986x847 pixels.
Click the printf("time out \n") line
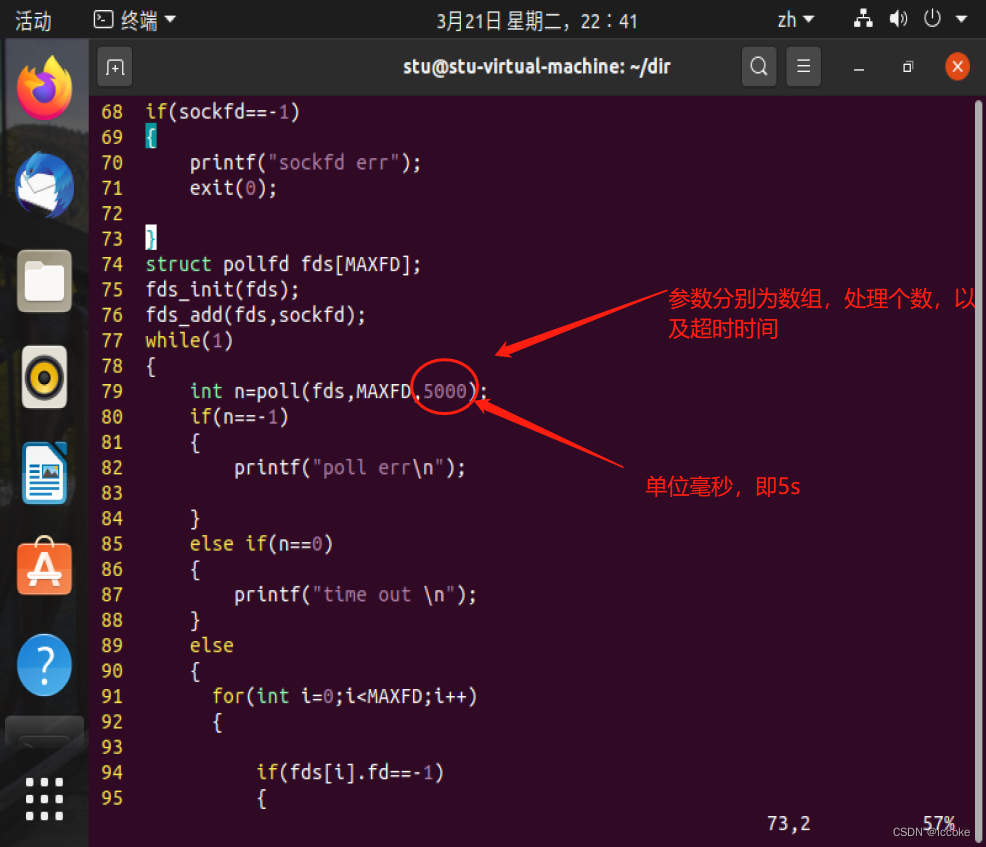pos(355,595)
